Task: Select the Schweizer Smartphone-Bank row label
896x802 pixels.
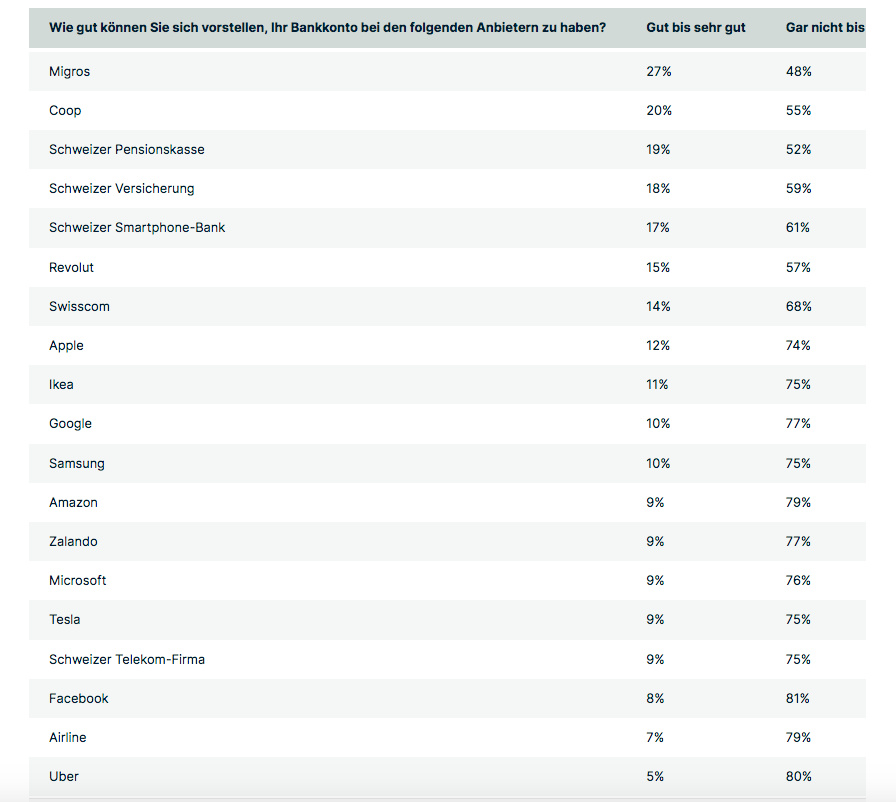Action: (x=137, y=228)
